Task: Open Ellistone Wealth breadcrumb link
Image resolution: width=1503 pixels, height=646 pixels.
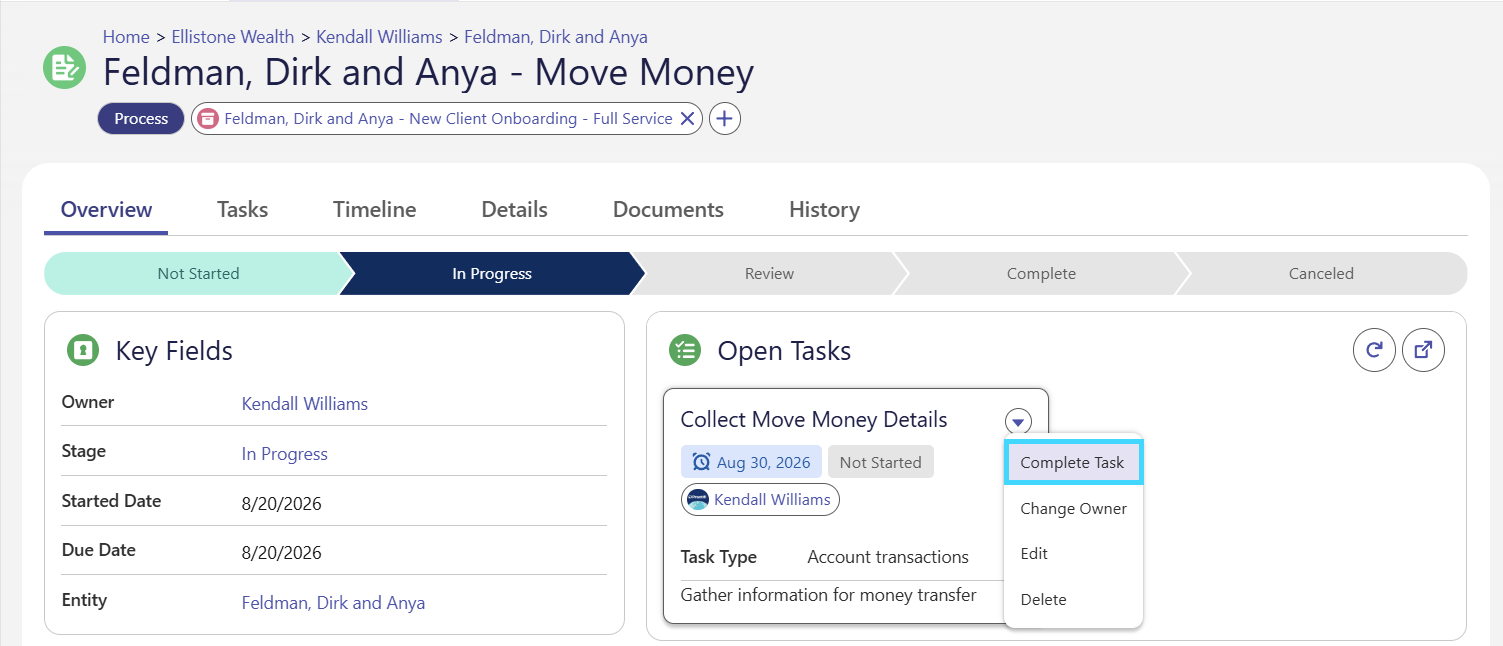Action: point(233,37)
